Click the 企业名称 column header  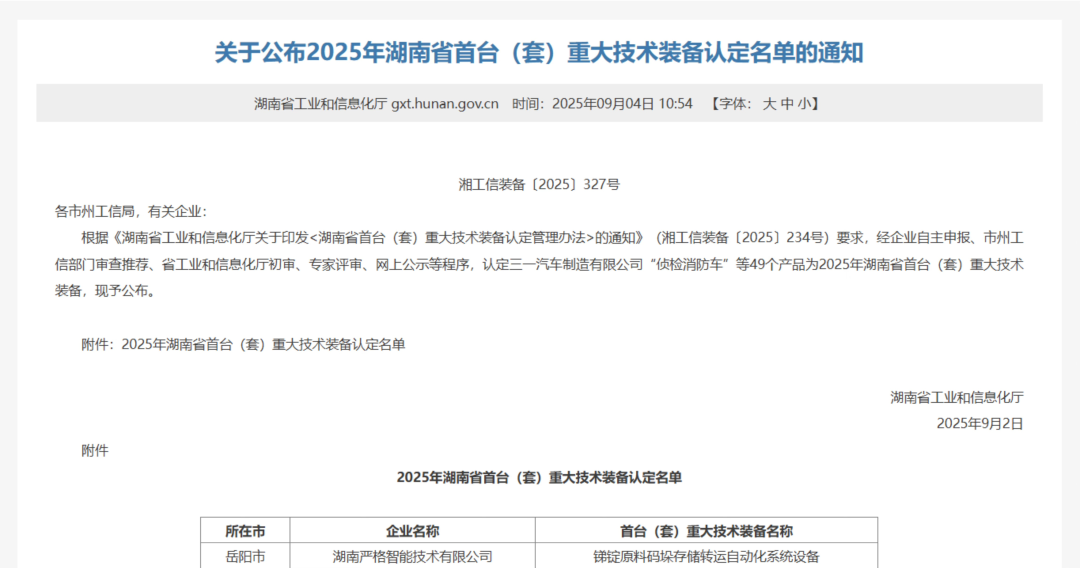[x=413, y=532]
